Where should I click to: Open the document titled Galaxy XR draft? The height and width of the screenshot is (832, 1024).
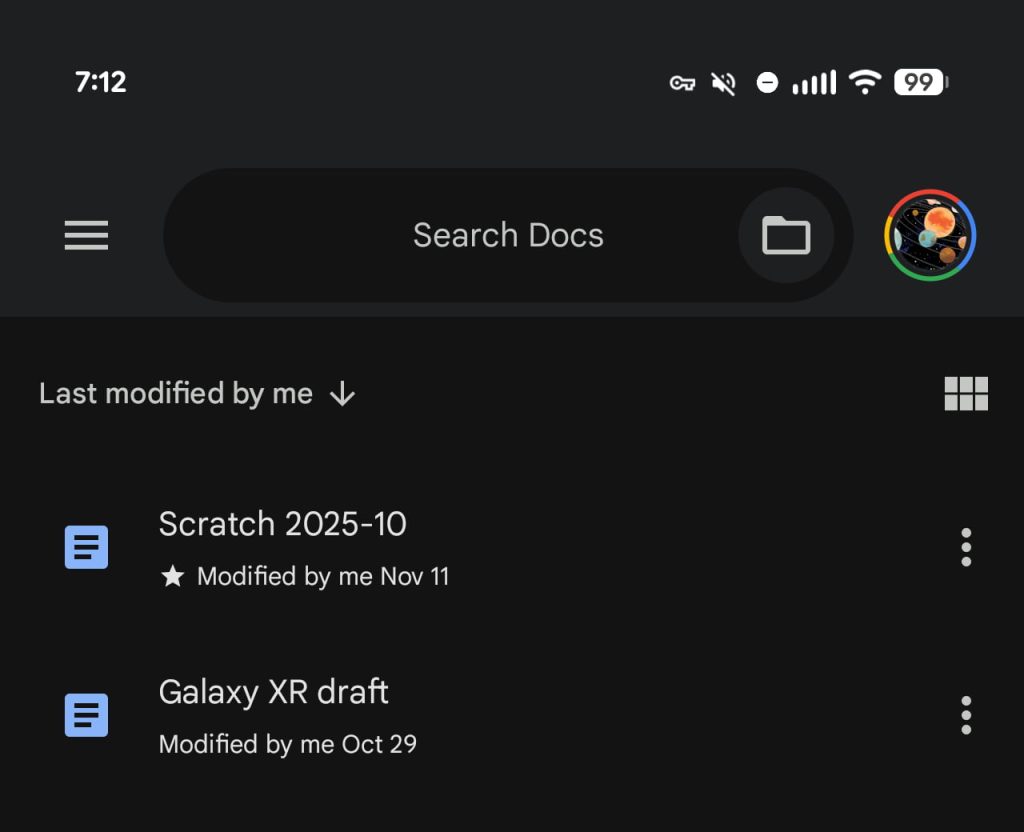[x=274, y=692]
